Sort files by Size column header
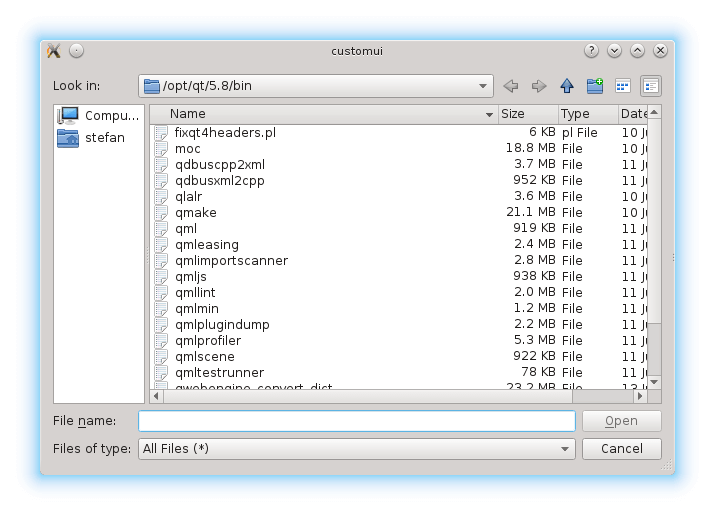The height and width of the screenshot is (515, 715). pos(526,114)
